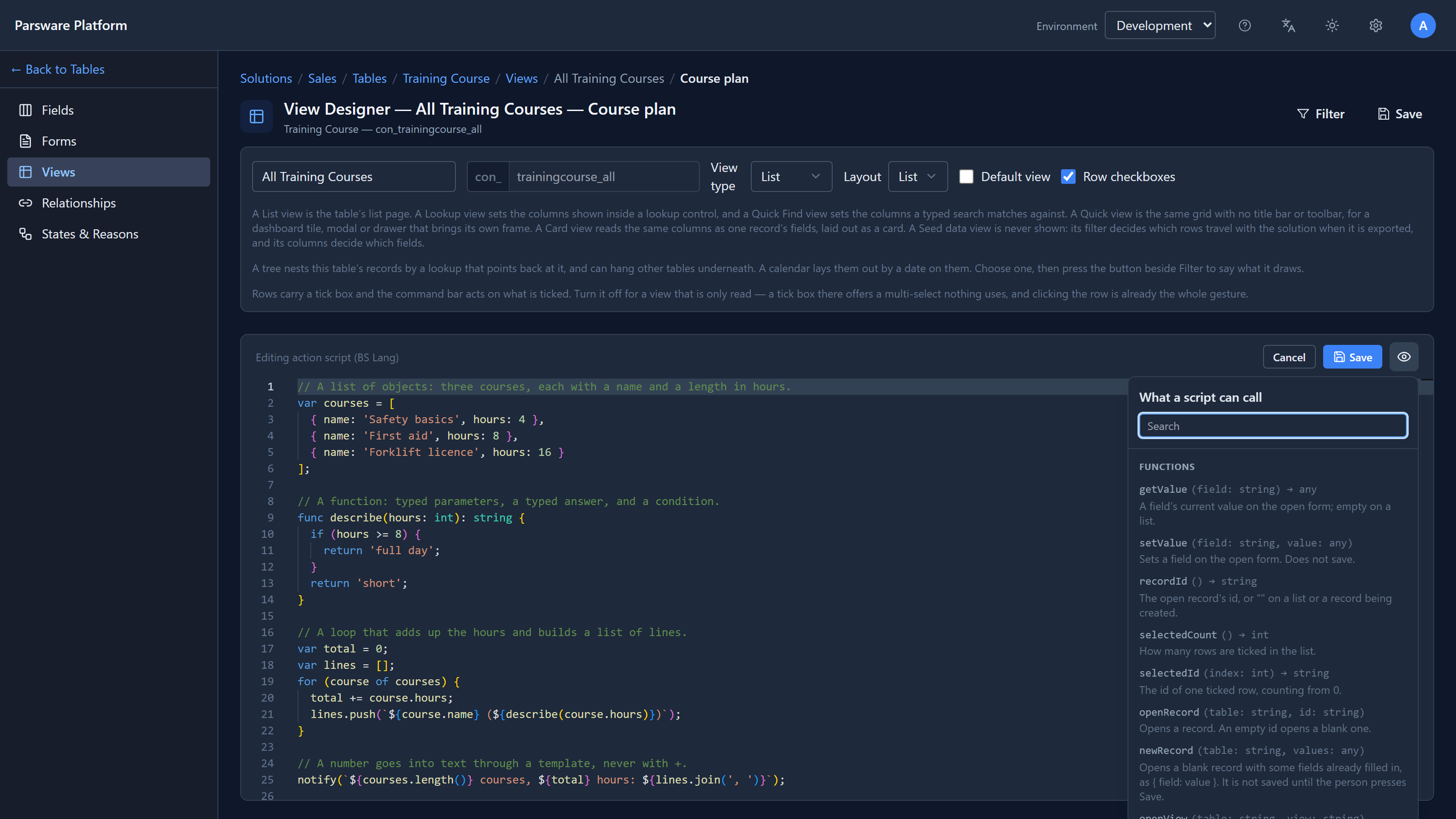
Task: Toggle the light/dark theme sun icon
Action: point(1332,25)
